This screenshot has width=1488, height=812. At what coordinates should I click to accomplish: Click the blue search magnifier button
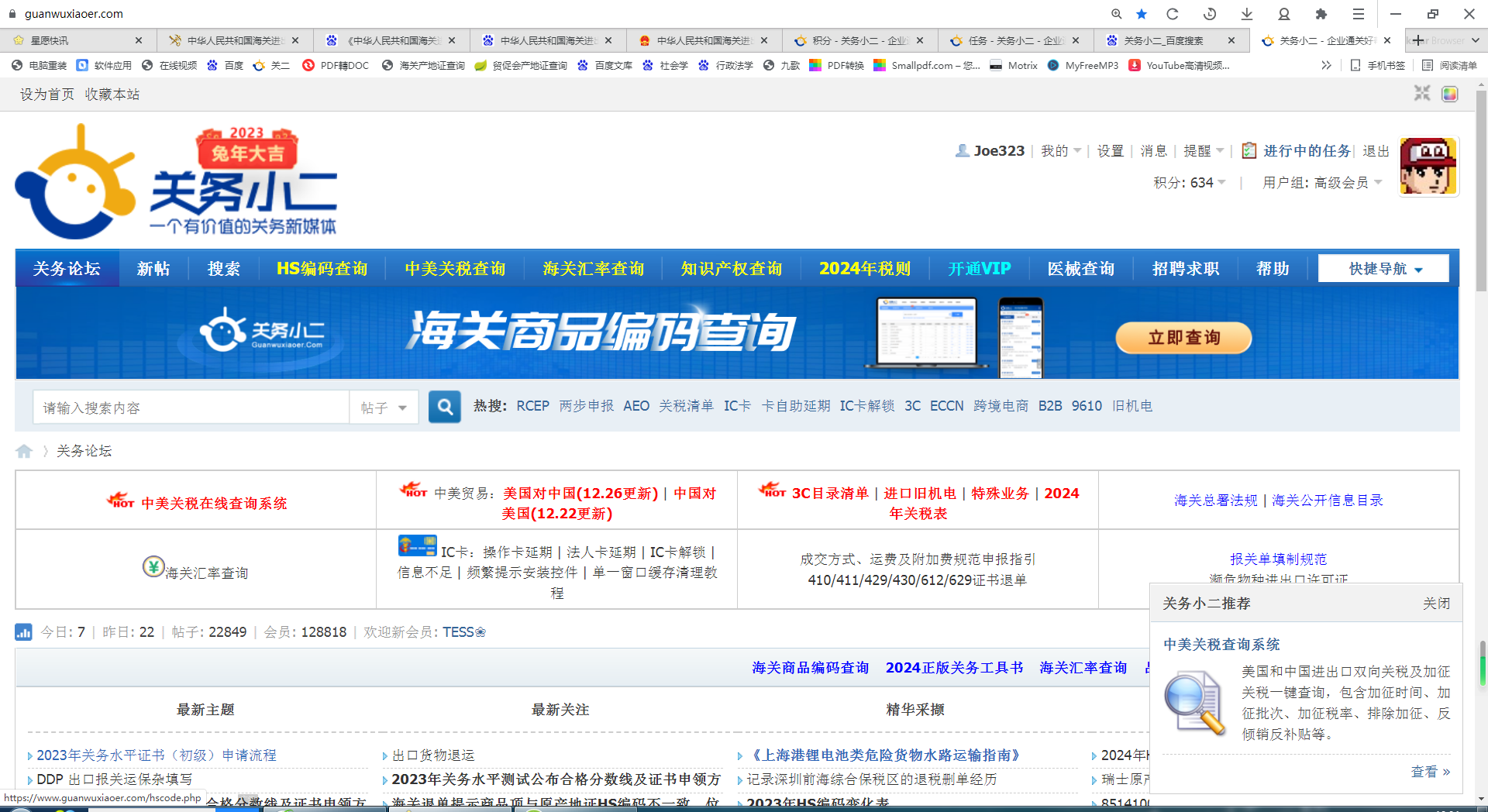(x=445, y=407)
